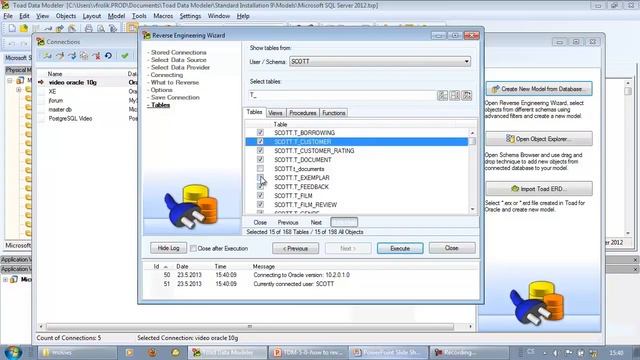Click the Select all button beside filter field

tap(442, 96)
